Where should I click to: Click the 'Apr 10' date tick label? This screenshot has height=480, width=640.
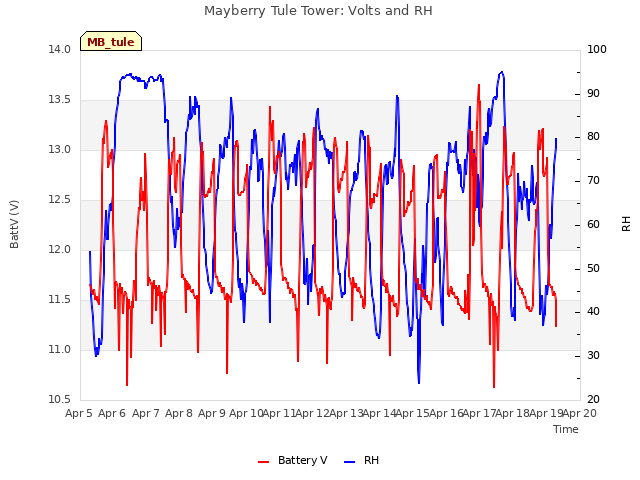pos(246,413)
